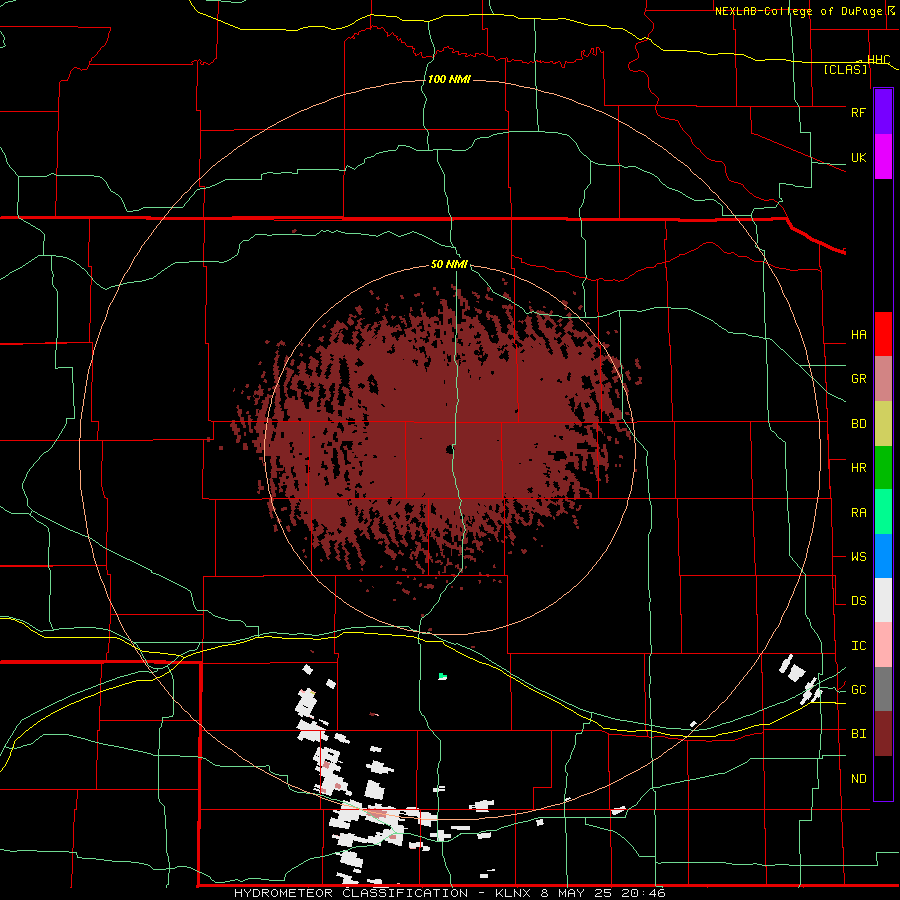Click the white DS legend color swatch
The height and width of the screenshot is (900, 900).
(883, 600)
